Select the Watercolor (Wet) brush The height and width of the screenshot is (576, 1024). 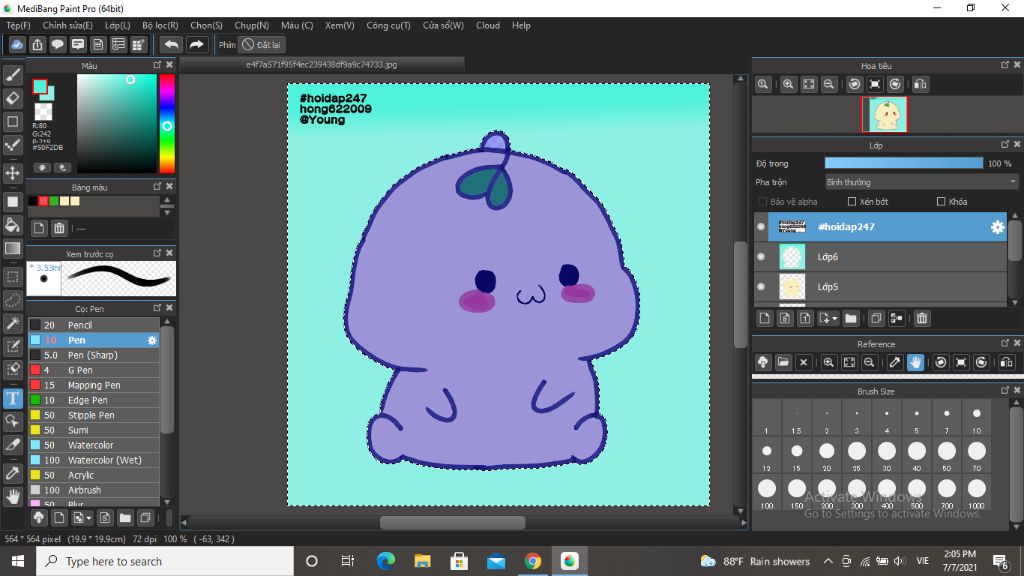click(104, 460)
